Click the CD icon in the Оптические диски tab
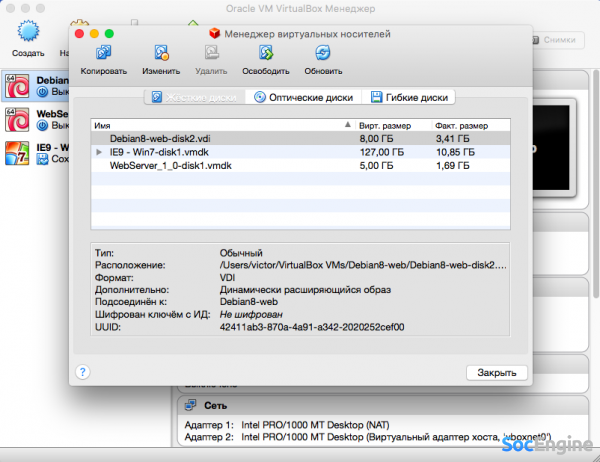 260,97
